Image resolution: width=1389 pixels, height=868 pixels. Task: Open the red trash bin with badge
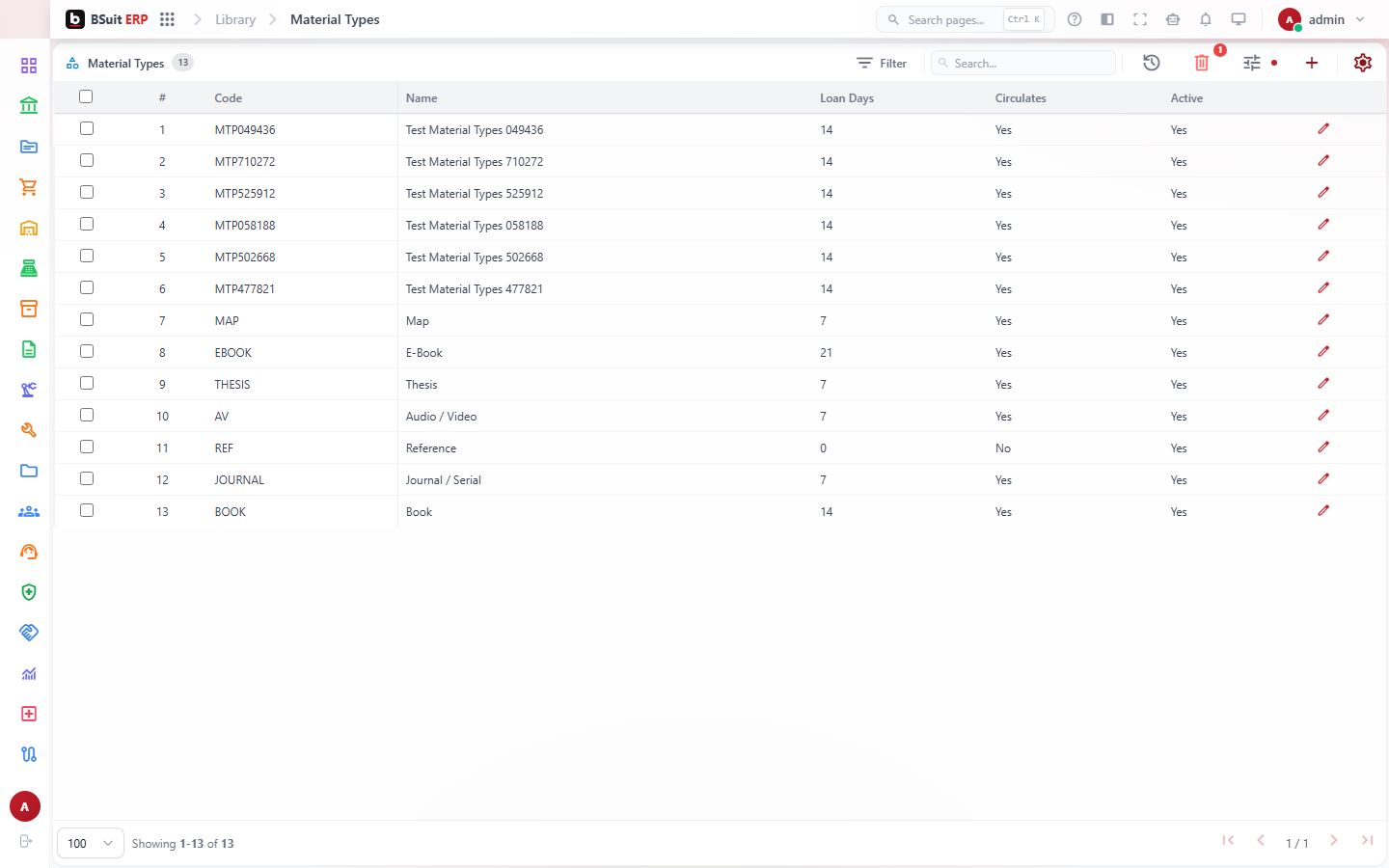1202,63
